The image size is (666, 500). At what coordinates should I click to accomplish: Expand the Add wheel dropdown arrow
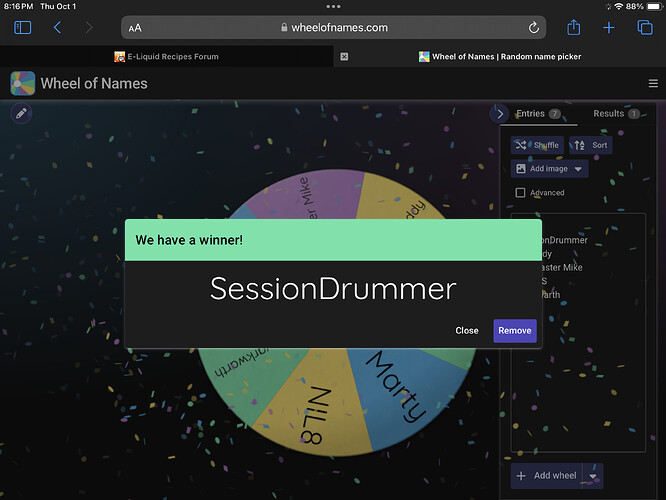tap(593, 476)
